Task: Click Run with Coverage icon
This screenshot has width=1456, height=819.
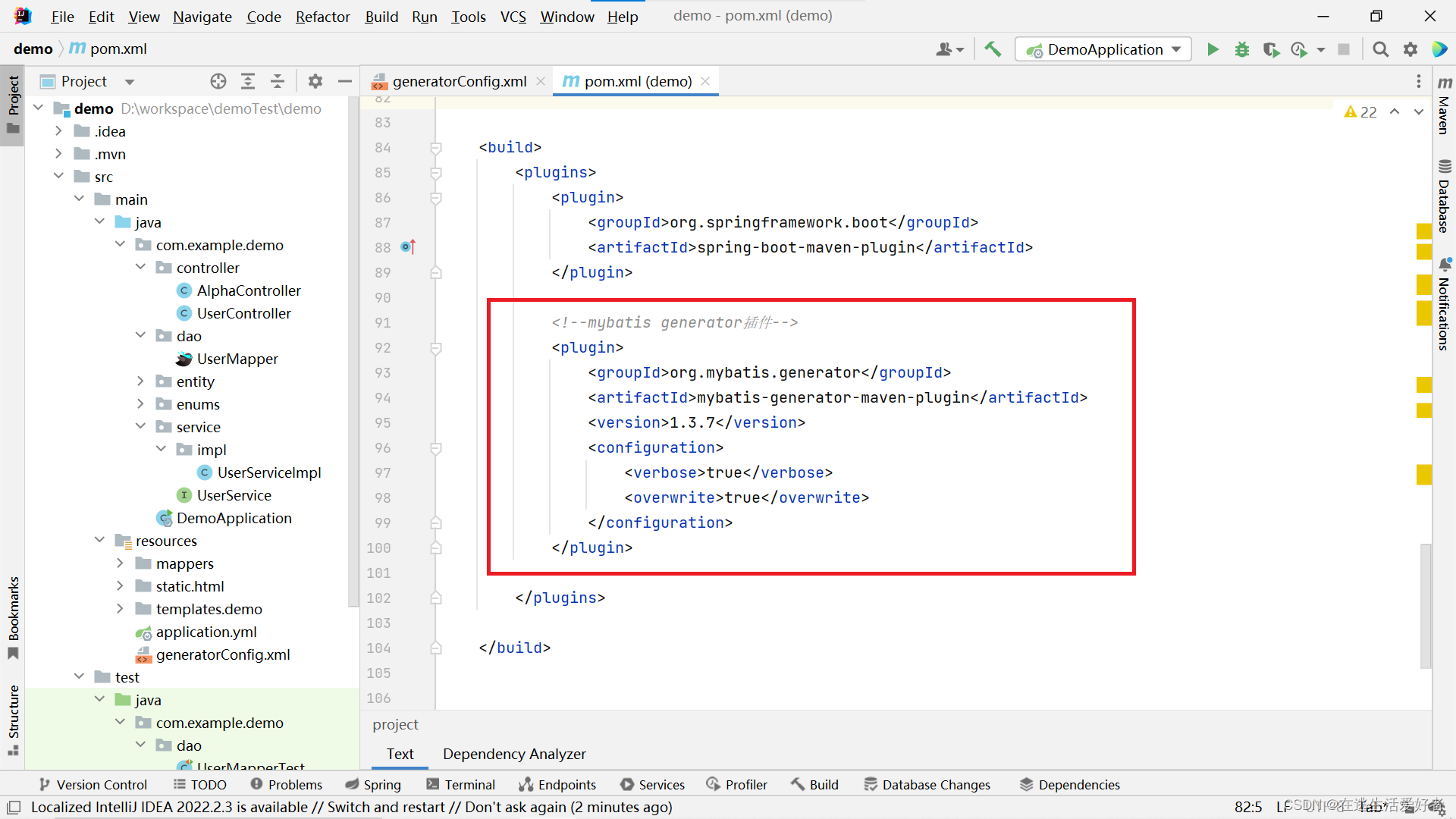Action: point(1272,50)
